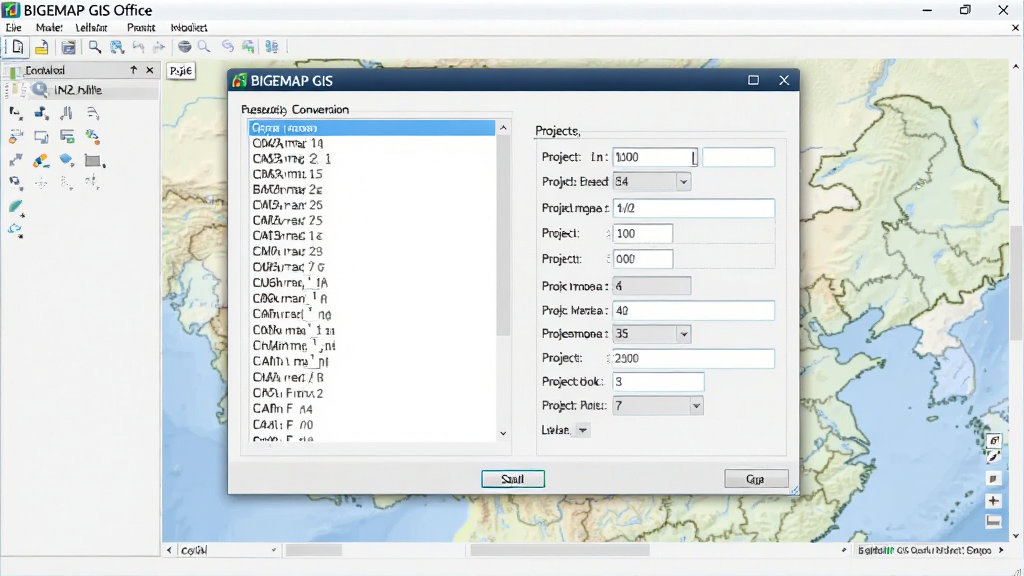Click the input field containing 000
Viewport: 1024px width, 576px height.
643,259
